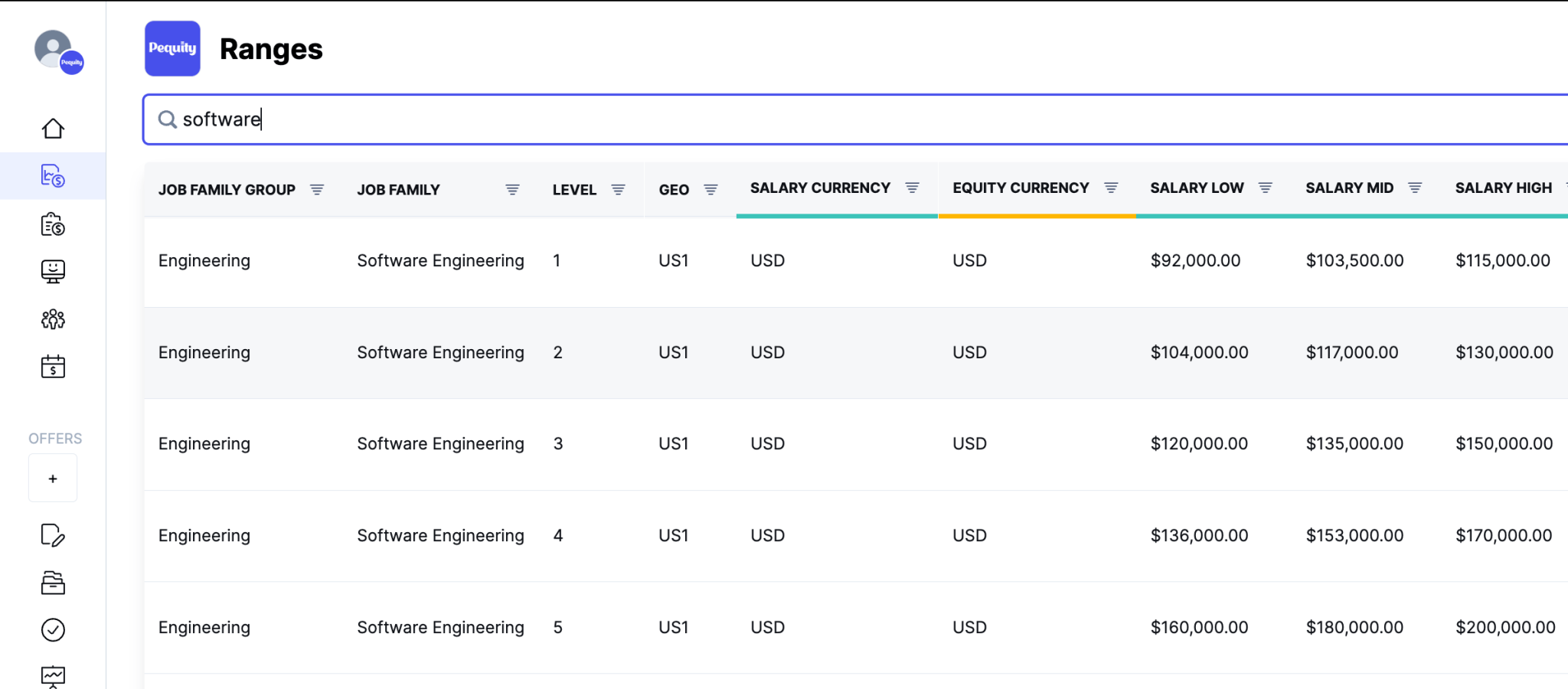This screenshot has height=689, width=1568.
Task: Open the Level column filter
Action: 618,190
